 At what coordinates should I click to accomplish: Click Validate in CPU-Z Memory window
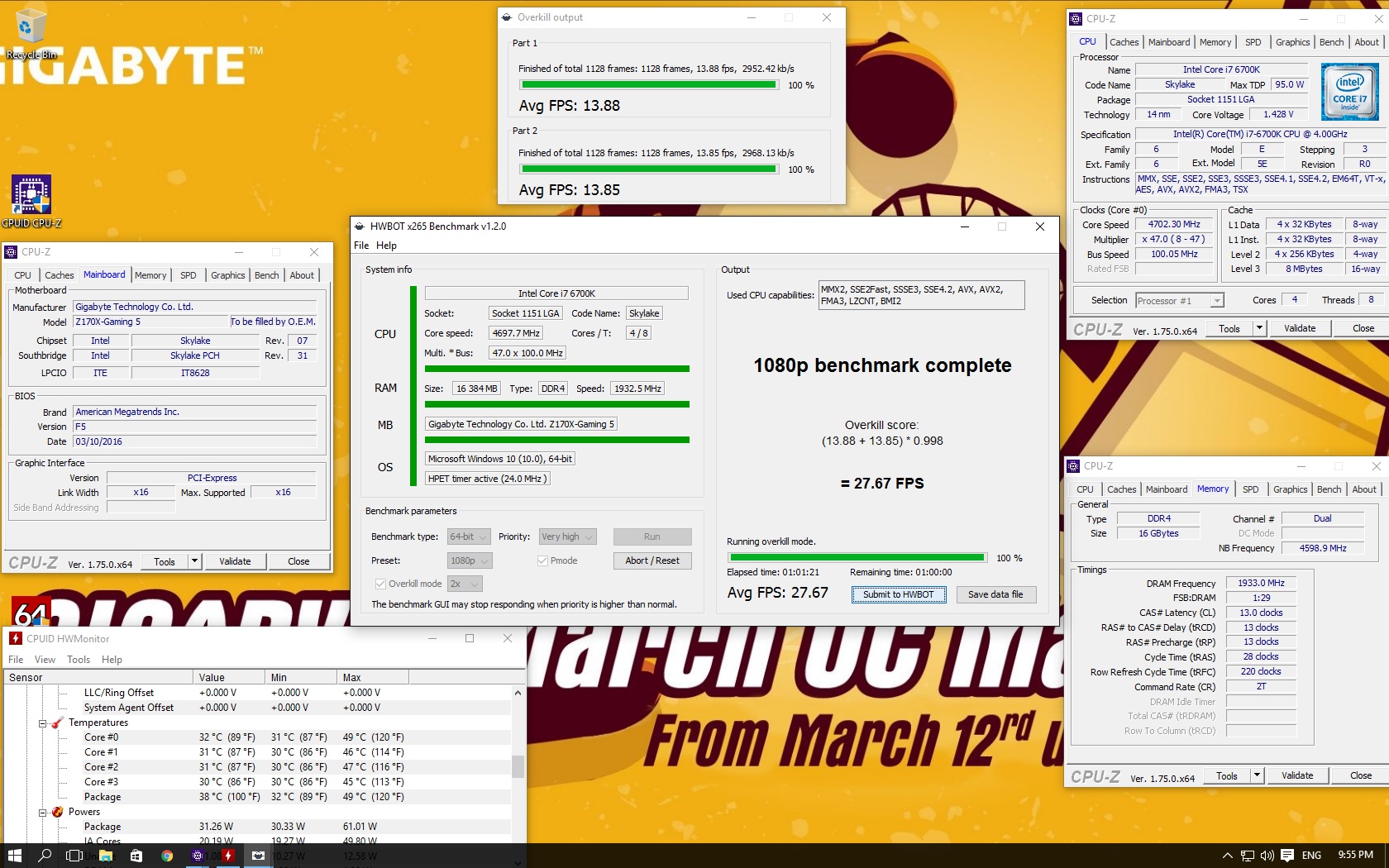tap(1297, 775)
